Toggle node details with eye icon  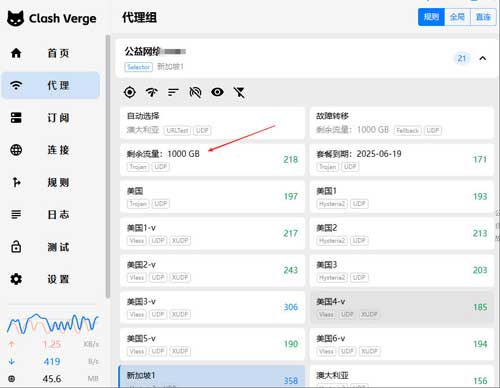click(217, 92)
